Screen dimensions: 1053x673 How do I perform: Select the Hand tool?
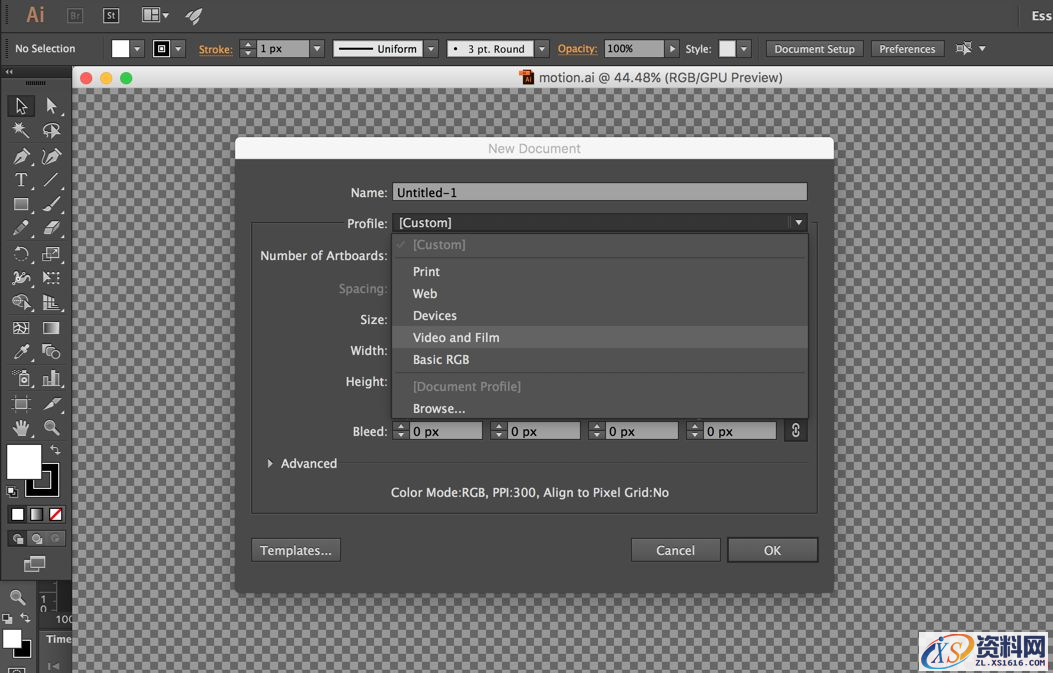tap(20, 428)
